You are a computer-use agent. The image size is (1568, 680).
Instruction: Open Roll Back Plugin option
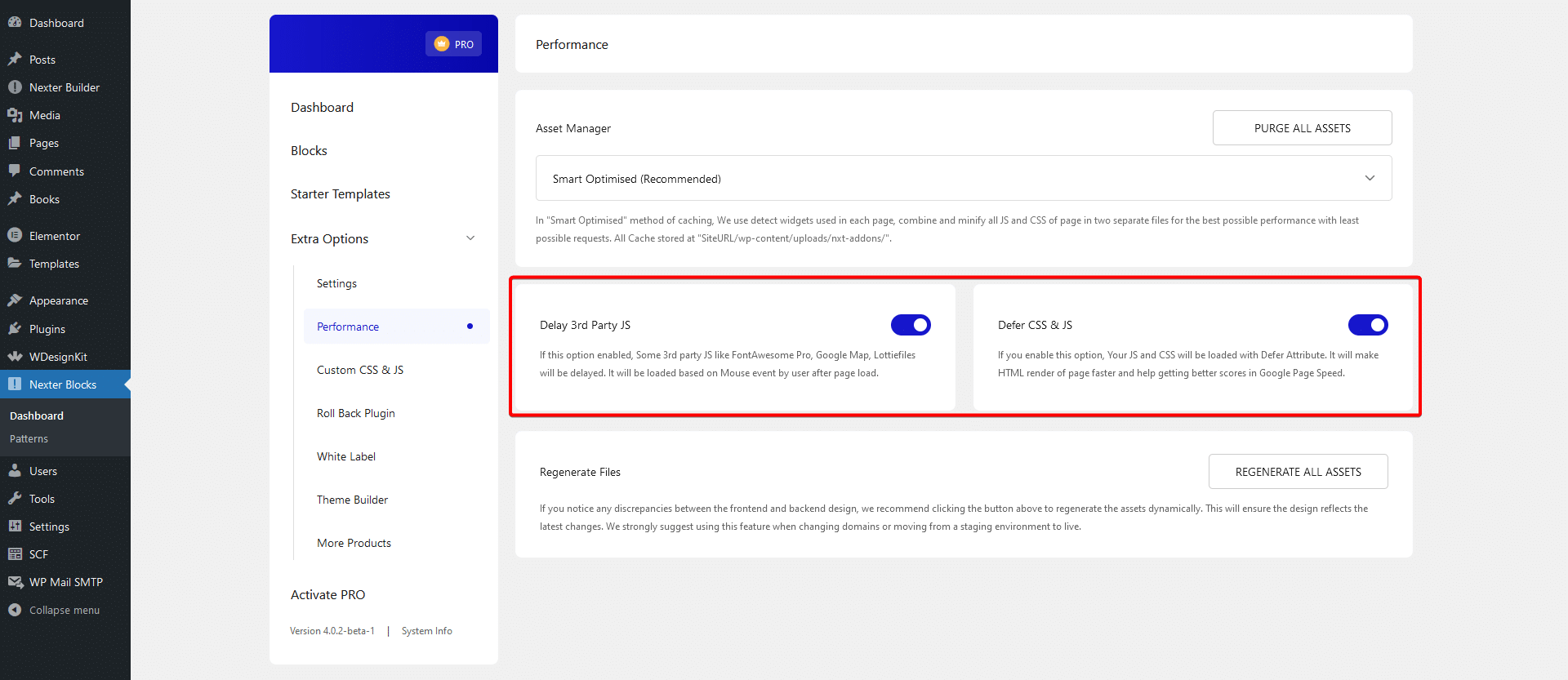tap(356, 413)
